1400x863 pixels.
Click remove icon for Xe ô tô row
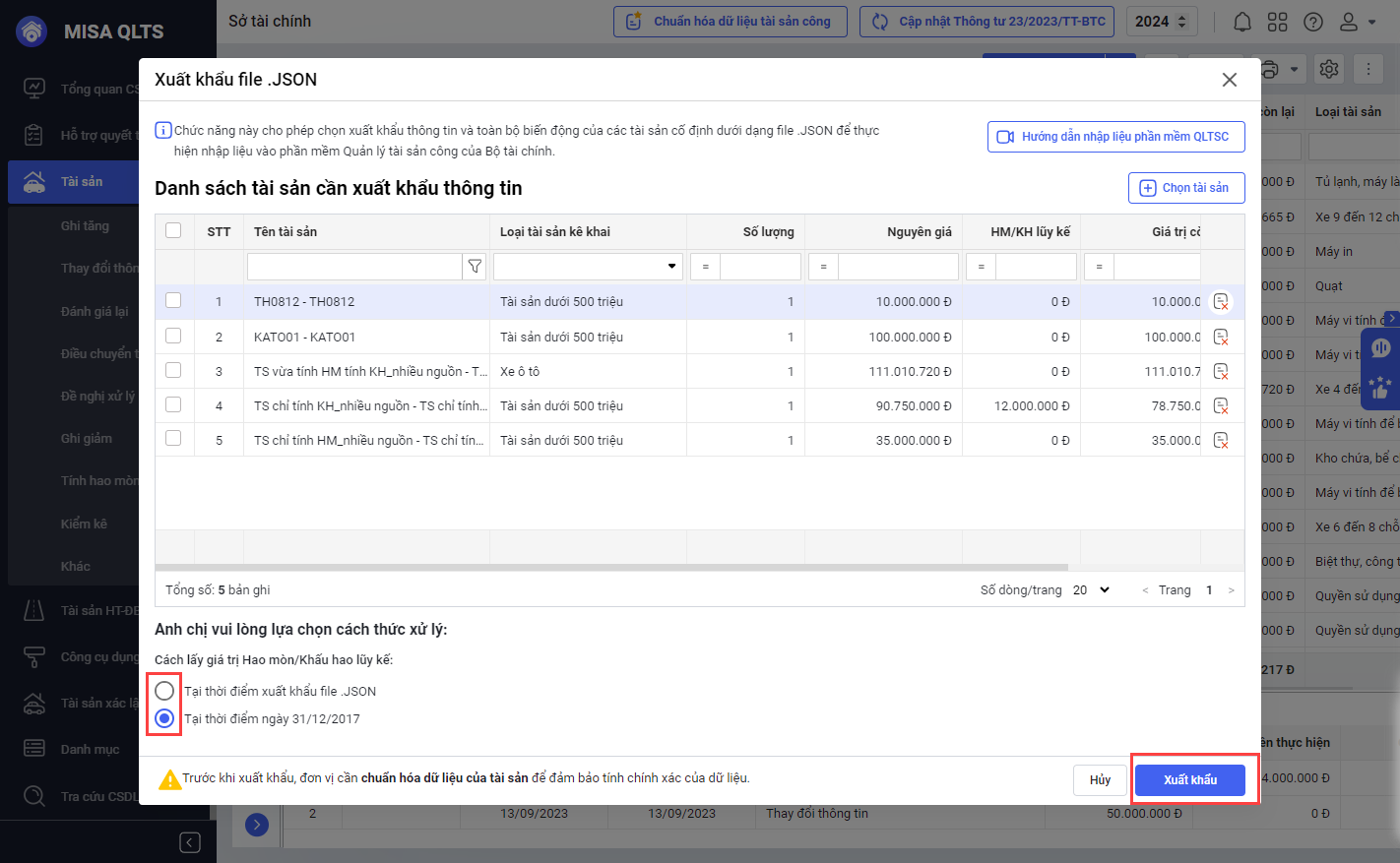point(1221,372)
